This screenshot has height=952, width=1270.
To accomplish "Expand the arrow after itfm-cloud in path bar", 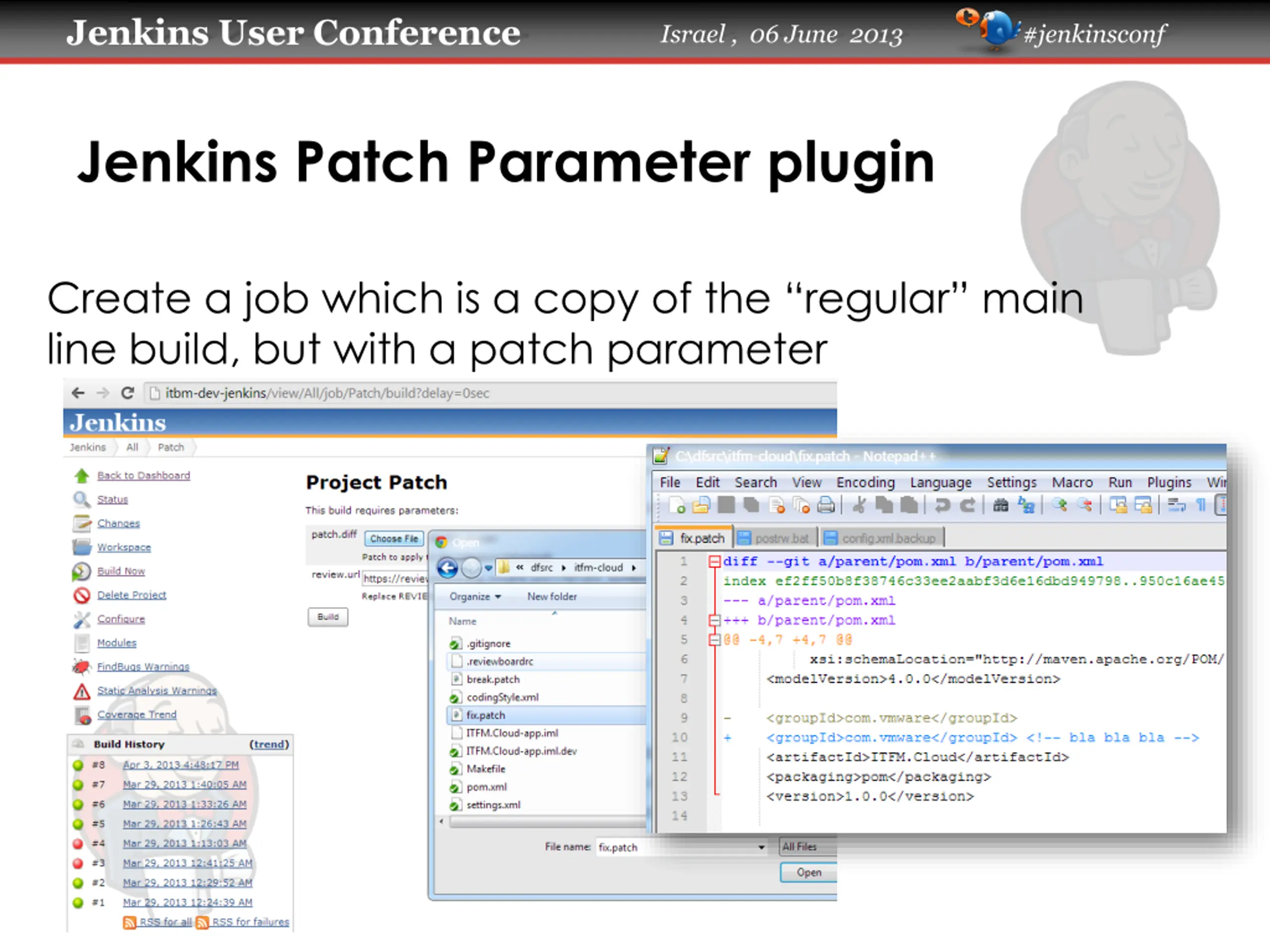I will pos(634,568).
